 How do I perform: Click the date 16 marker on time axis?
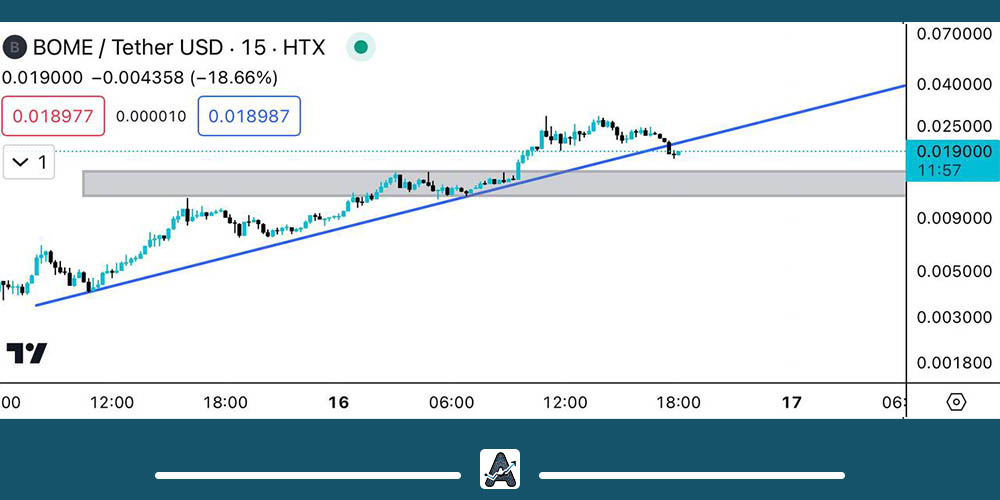(x=338, y=402)
